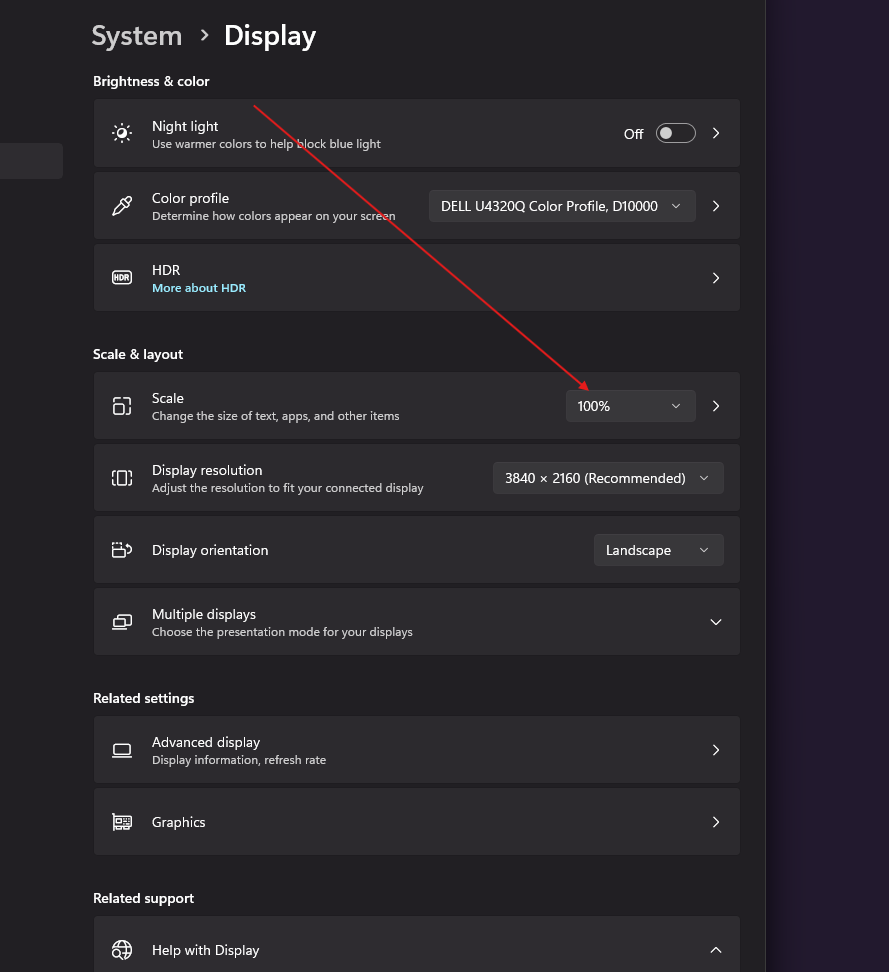Collapse the Help with Display section
This screenshot has width=889, height=972.
coord(715,949)
